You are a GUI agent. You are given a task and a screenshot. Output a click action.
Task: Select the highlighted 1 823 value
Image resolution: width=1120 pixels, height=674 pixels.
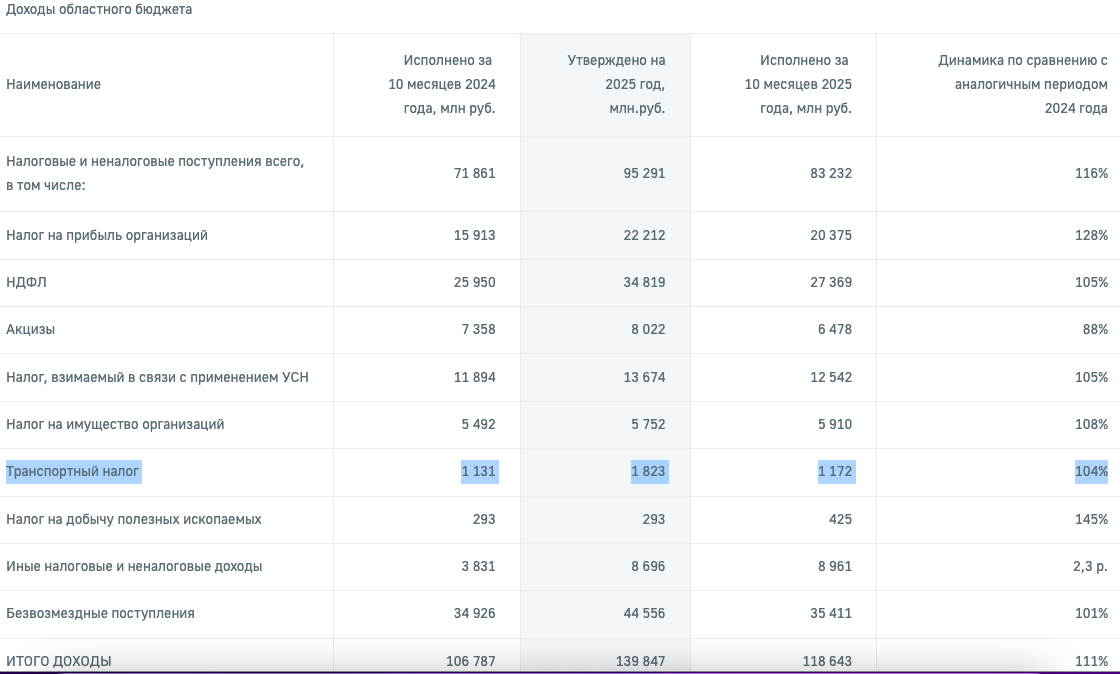[x=648, y=471]
